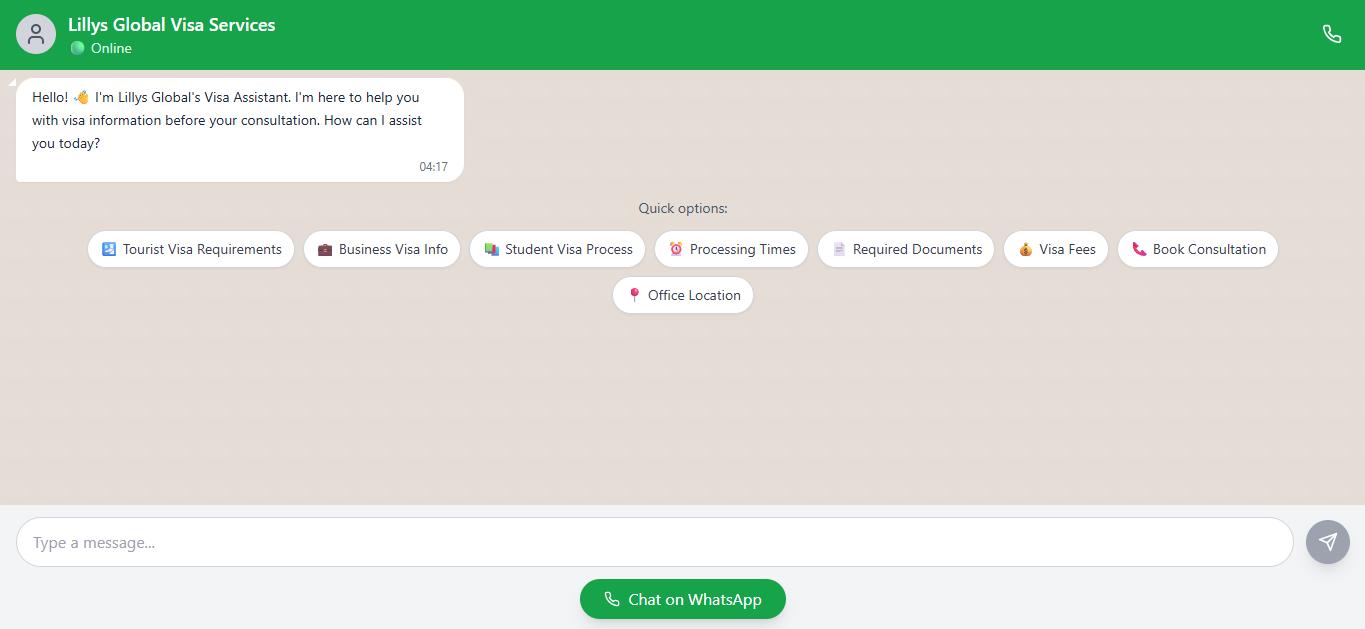The height and width of the screenshot is (629, 1365).
Task: Choose Student Visa Process option
Action: click(x=558, y=249)
